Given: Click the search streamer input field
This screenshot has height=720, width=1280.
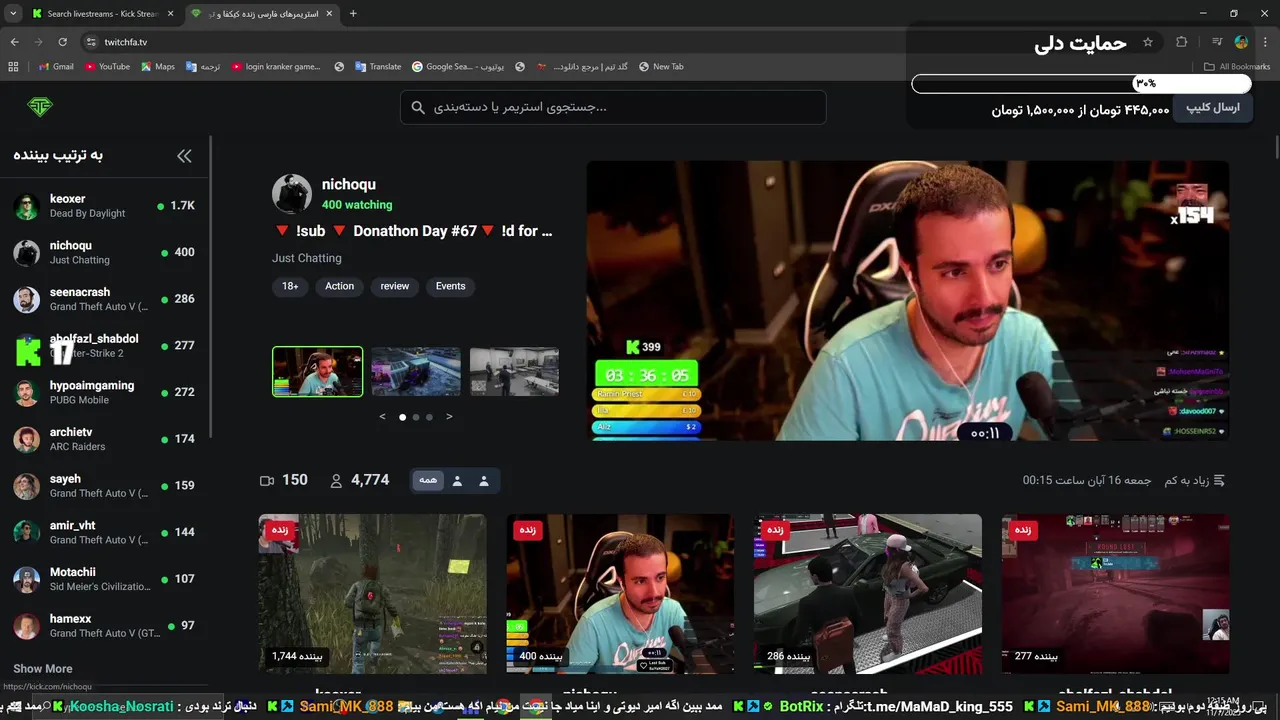Looking at the screenshot, I should pos(613,107).
